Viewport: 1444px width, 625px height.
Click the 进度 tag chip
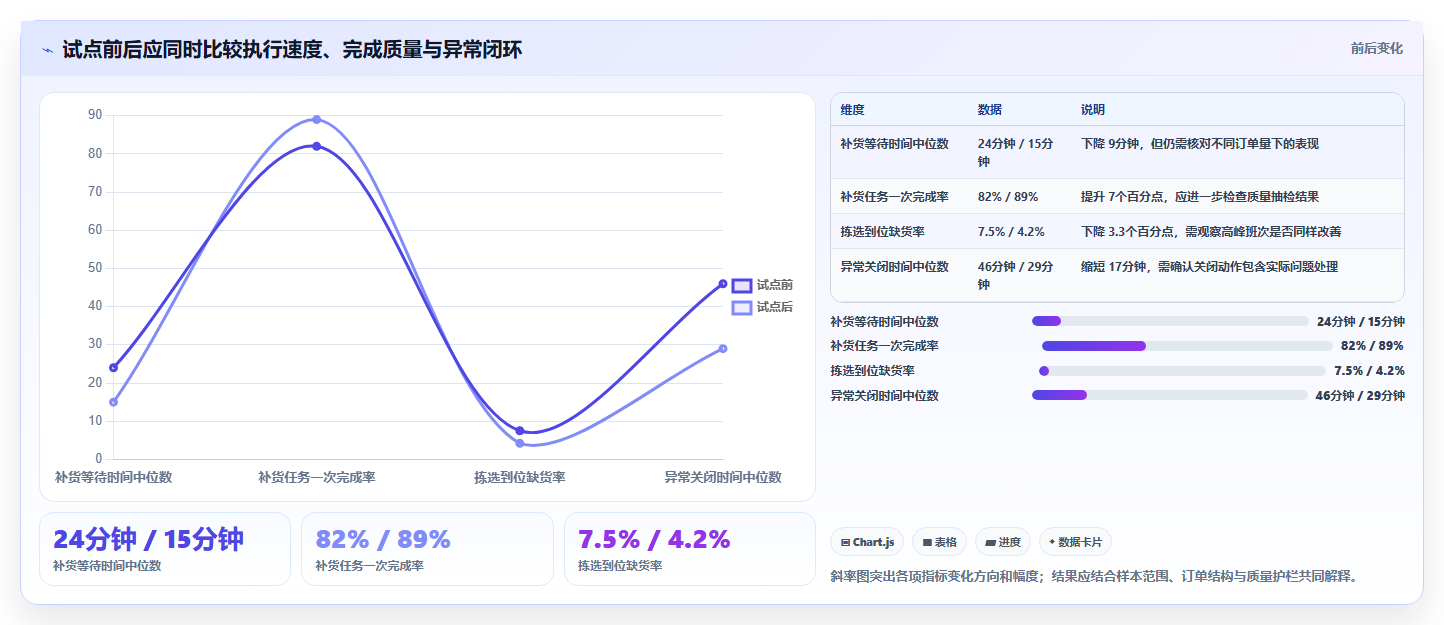point(1003,542)
